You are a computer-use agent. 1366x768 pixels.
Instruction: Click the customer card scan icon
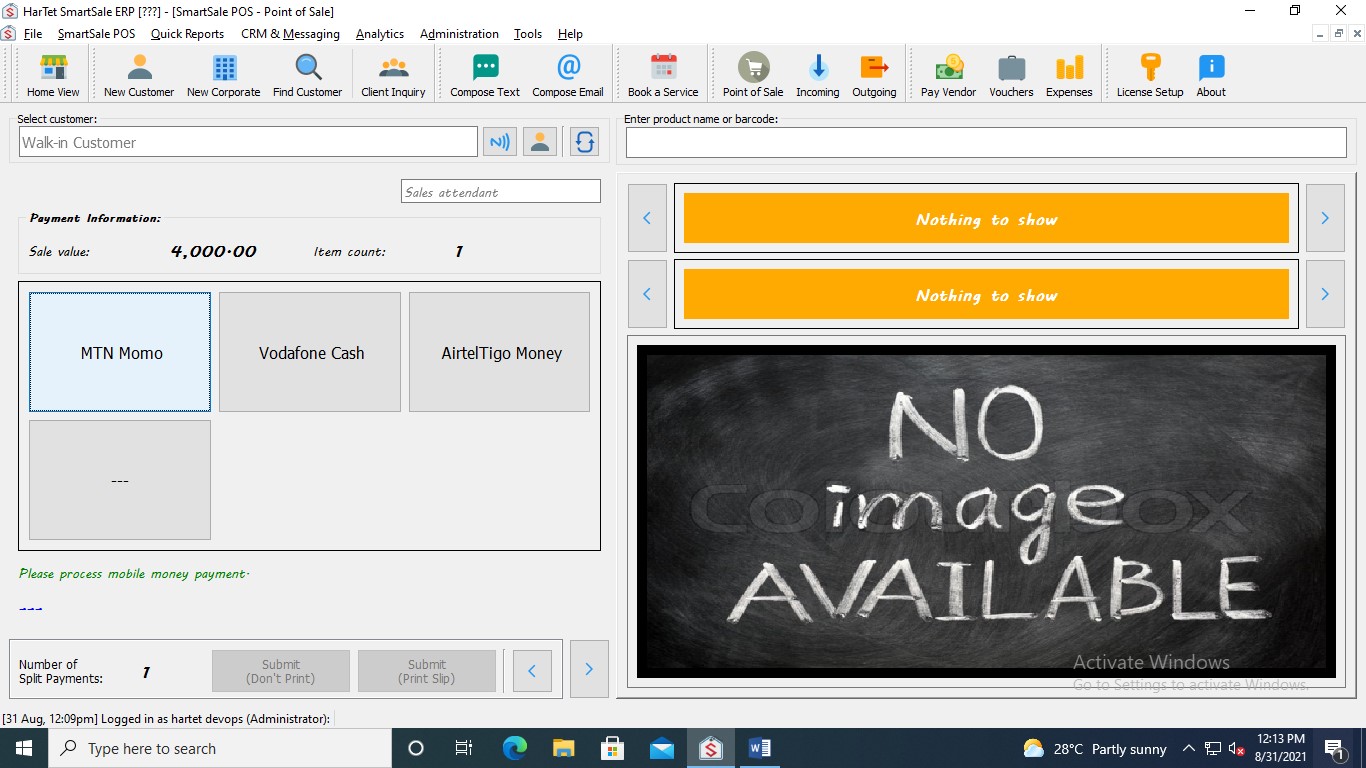click(499, 142)
